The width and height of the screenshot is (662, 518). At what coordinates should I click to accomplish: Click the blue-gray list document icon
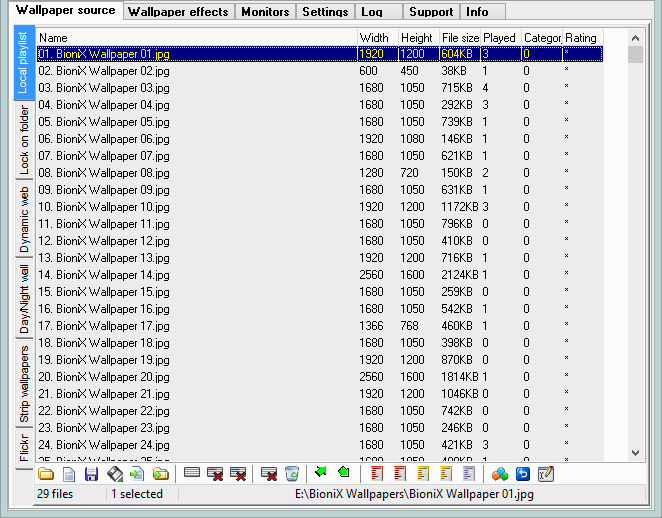[469, 474]
